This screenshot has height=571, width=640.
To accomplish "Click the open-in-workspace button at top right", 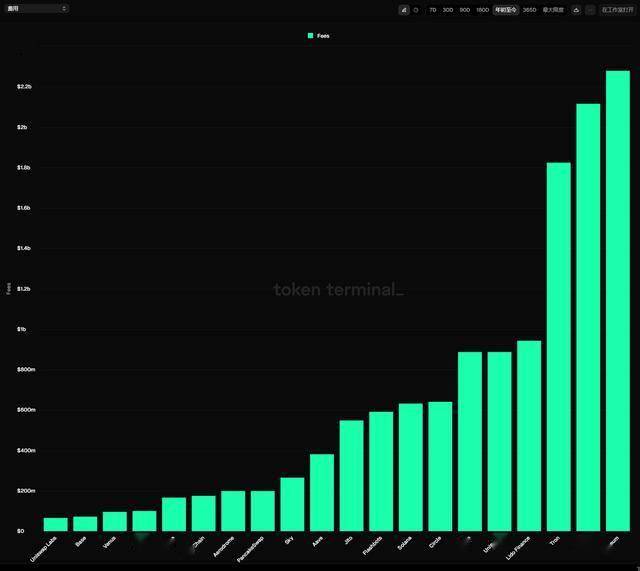I will [x=617, y=10].
